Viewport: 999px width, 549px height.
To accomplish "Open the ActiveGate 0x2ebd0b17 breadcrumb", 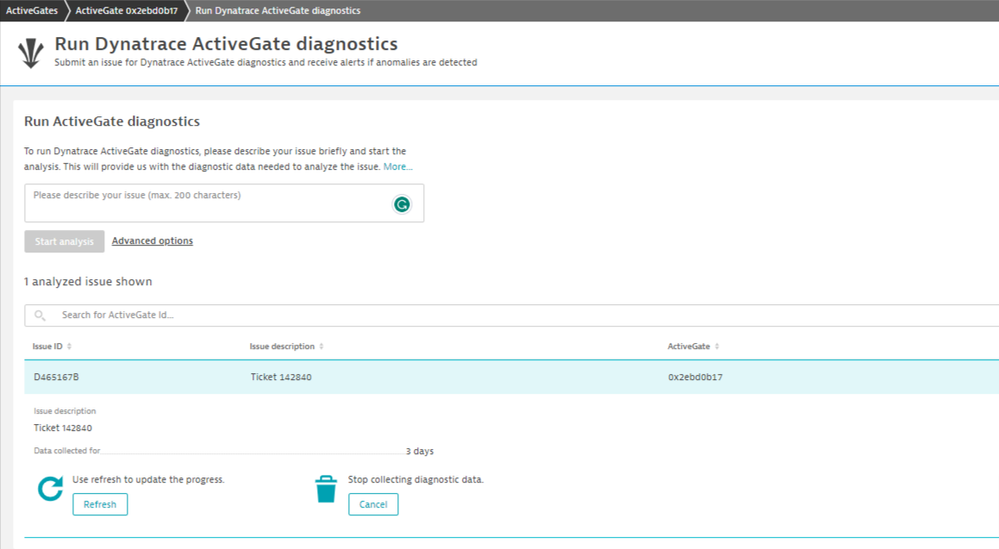I will [126, 10].
